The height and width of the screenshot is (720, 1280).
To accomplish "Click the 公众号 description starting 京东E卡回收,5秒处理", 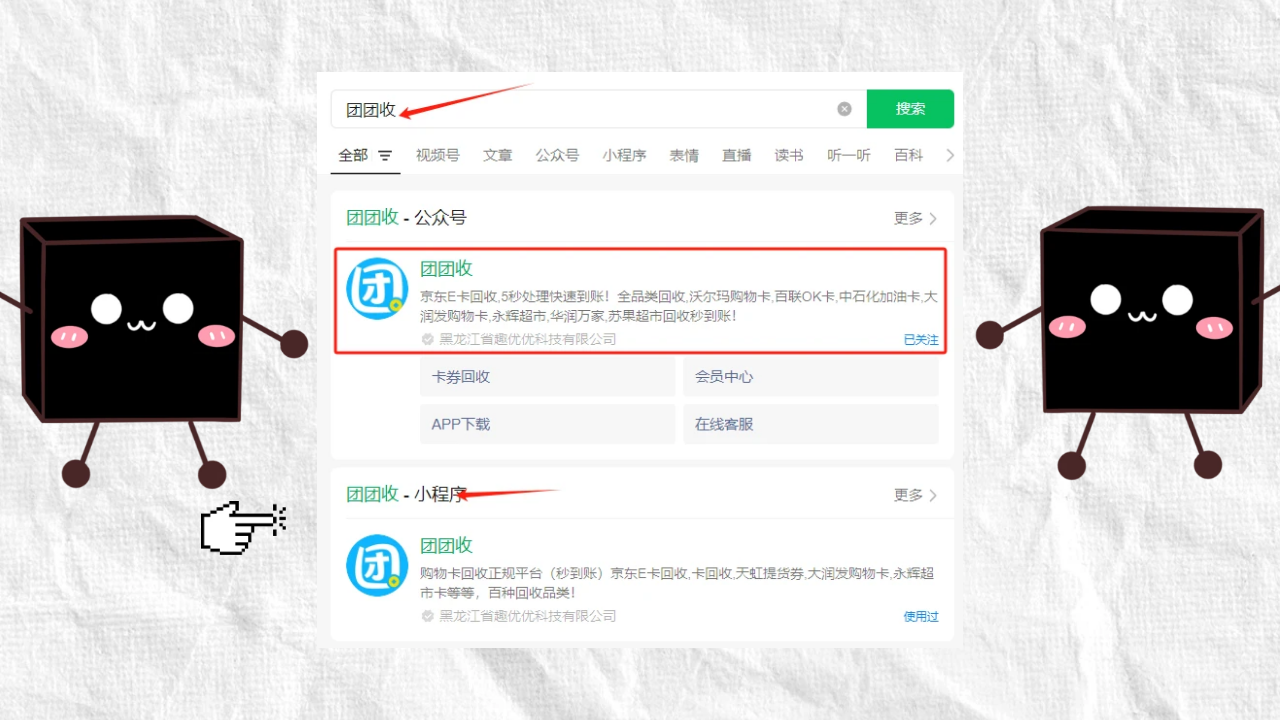I will 679,306.
